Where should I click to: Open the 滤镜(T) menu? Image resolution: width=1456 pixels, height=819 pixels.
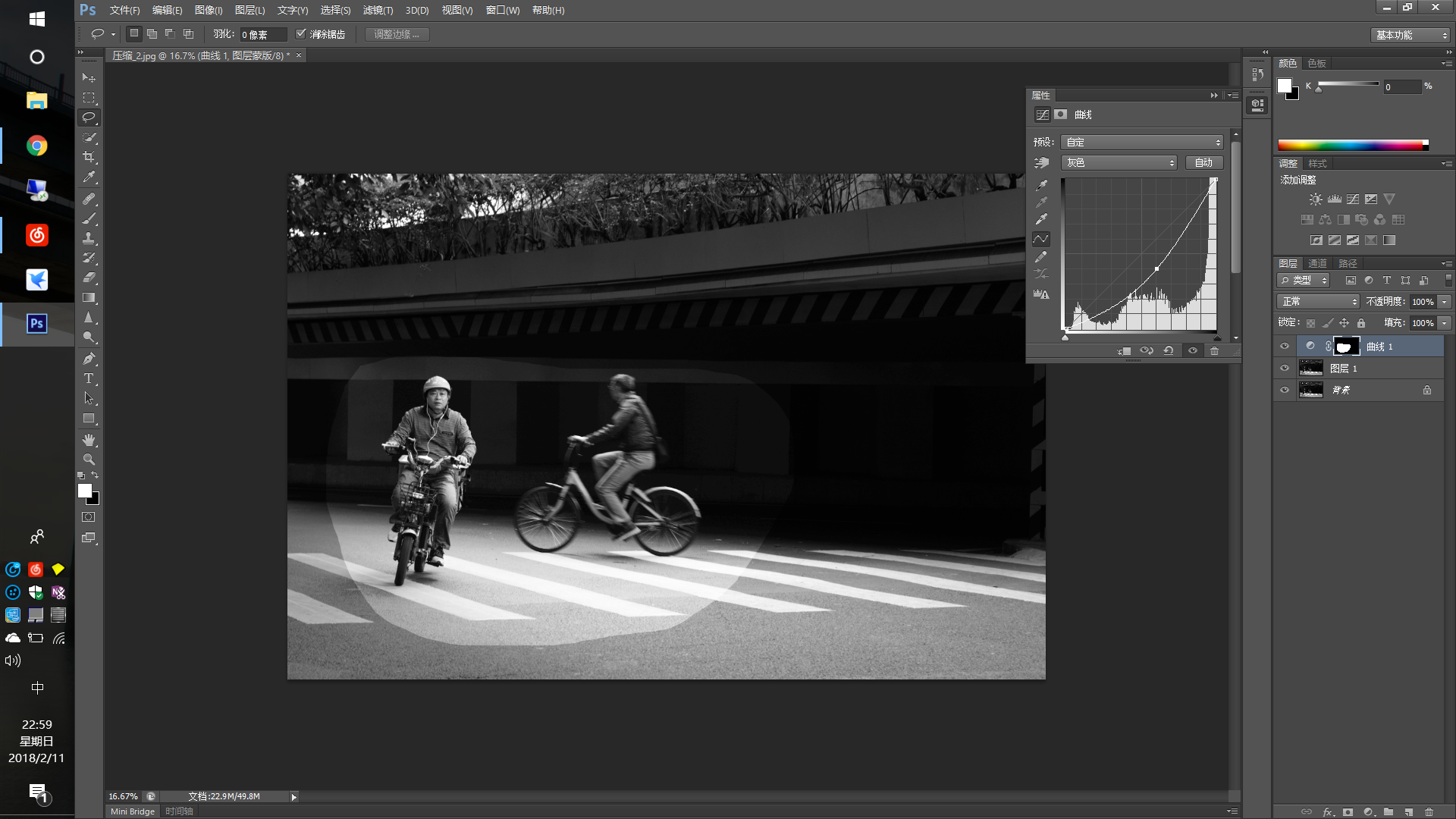click(x=378, y=10)
